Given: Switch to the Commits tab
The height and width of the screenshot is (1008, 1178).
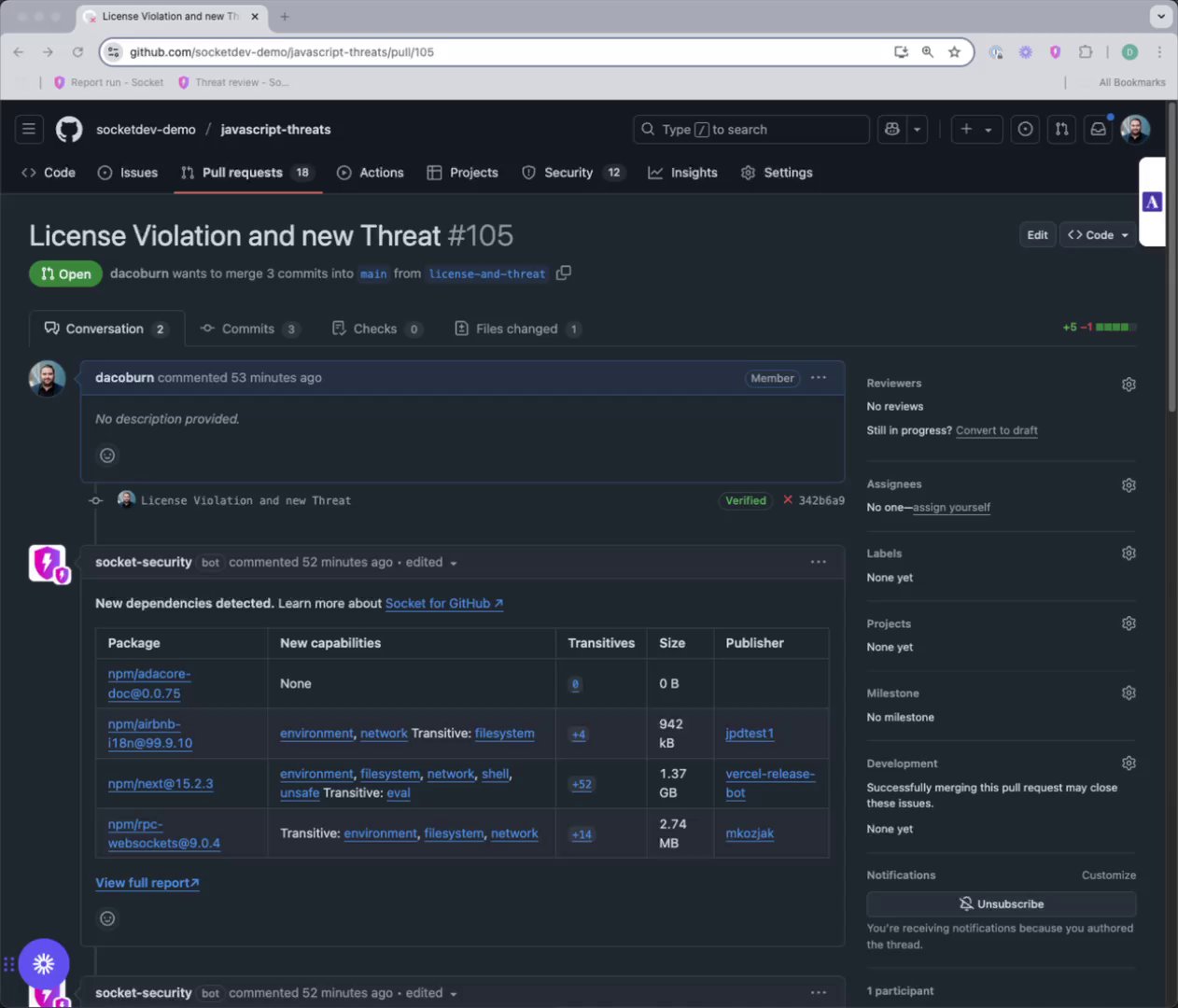Looking at the screenshot, I should (249, 329).
